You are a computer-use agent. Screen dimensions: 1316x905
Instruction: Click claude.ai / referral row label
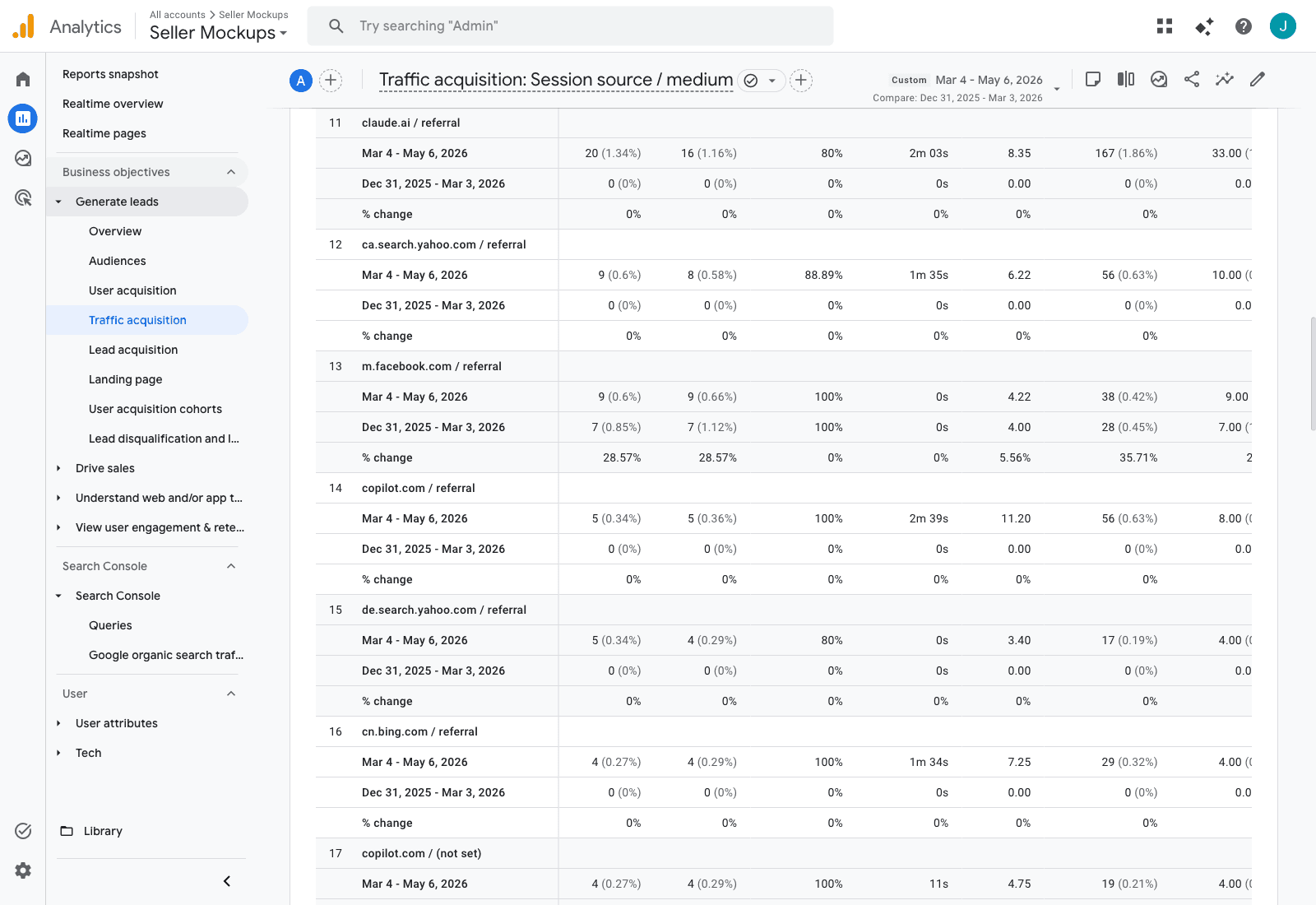(411, 123)
